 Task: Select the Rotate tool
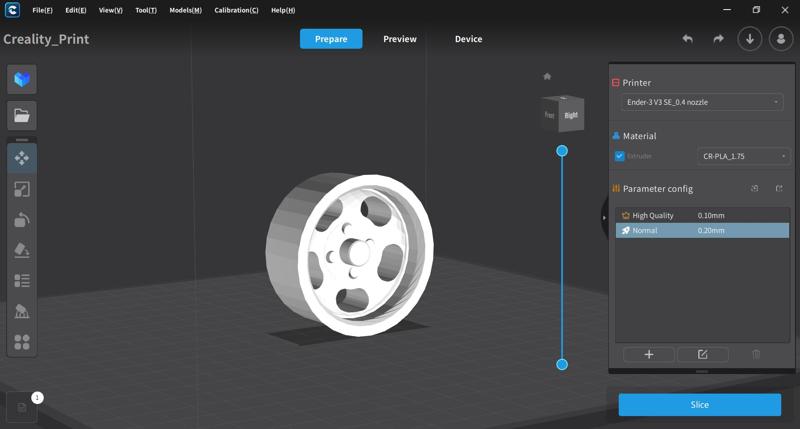tap(22, 220)
